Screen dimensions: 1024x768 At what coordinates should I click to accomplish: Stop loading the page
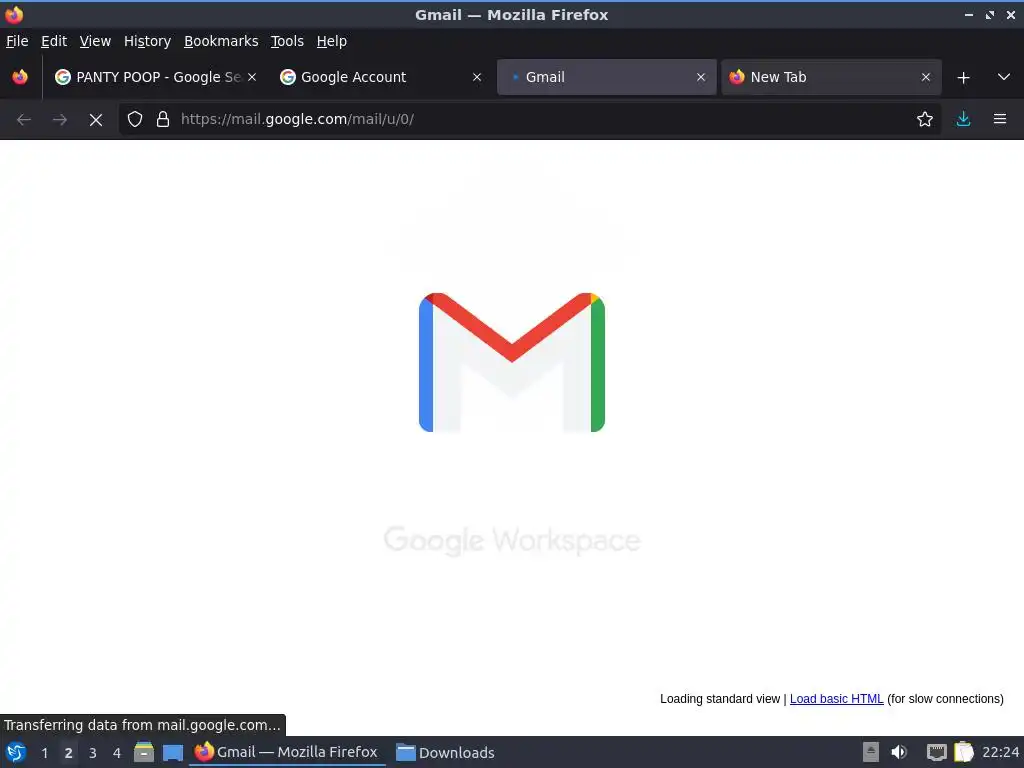(96, 120)
